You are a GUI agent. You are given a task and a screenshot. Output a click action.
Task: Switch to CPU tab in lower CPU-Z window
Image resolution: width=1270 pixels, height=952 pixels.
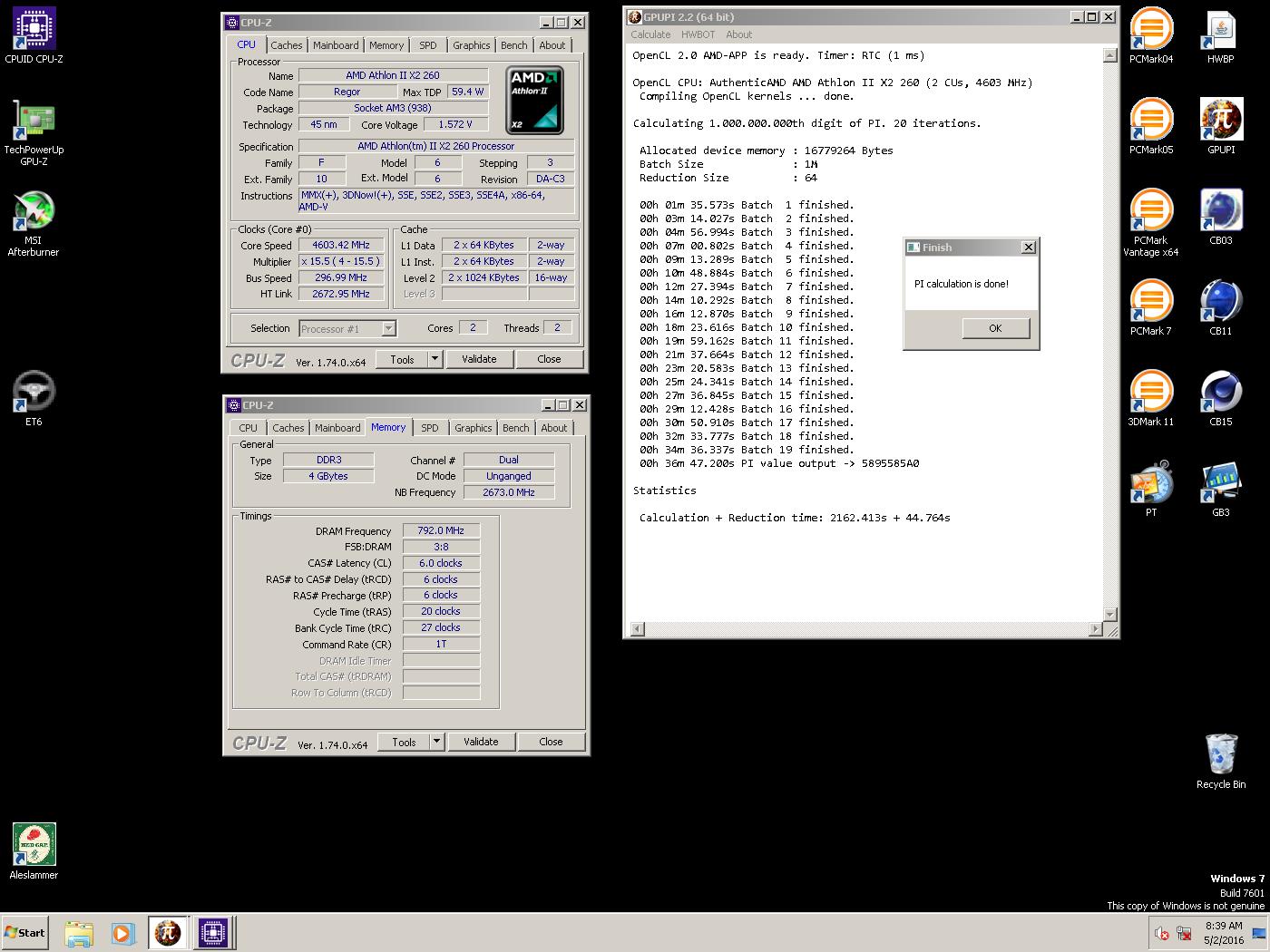pyautogui.click(x=248, y=428)
